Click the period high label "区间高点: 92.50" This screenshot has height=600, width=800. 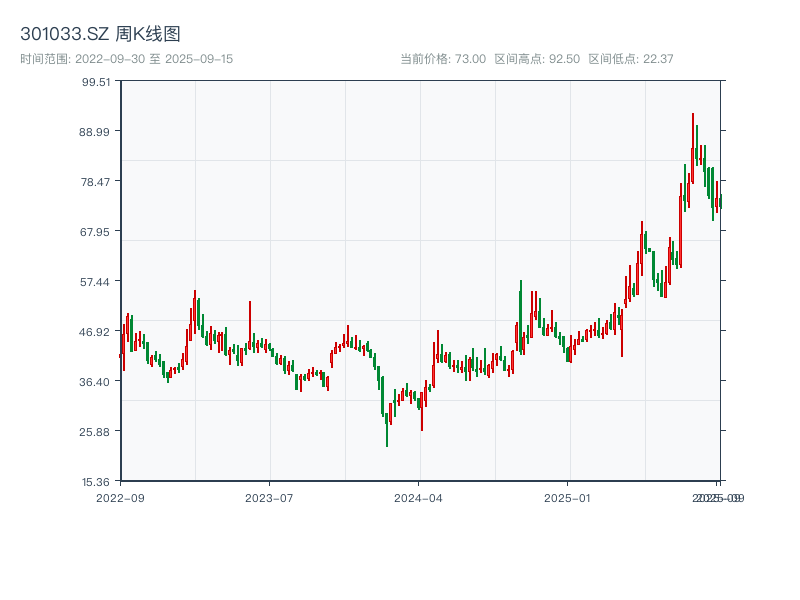coord(537,59)
